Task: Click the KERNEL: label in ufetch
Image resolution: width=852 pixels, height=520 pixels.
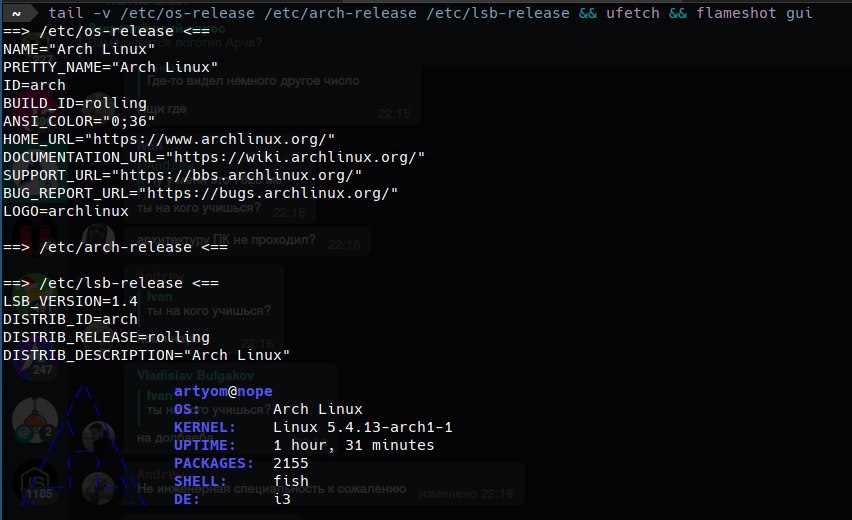Action: pyautogui.click(x=205, y=427)
